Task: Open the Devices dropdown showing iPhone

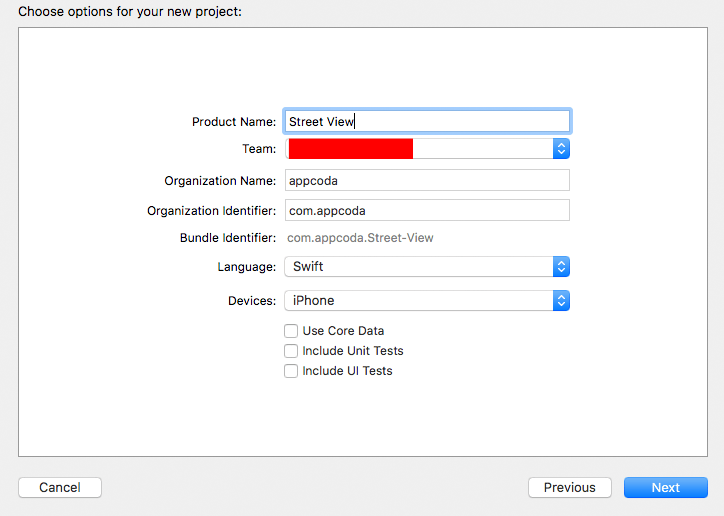Action: pyautogui.click(x=420, y=301)
